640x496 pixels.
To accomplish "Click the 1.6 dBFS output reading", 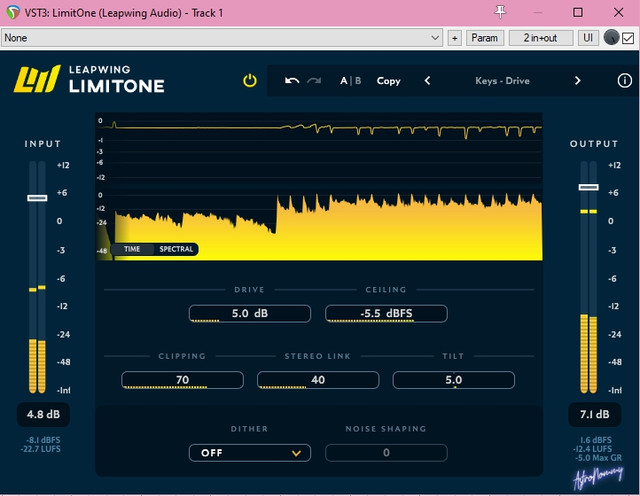I will (x=596, y=440).
